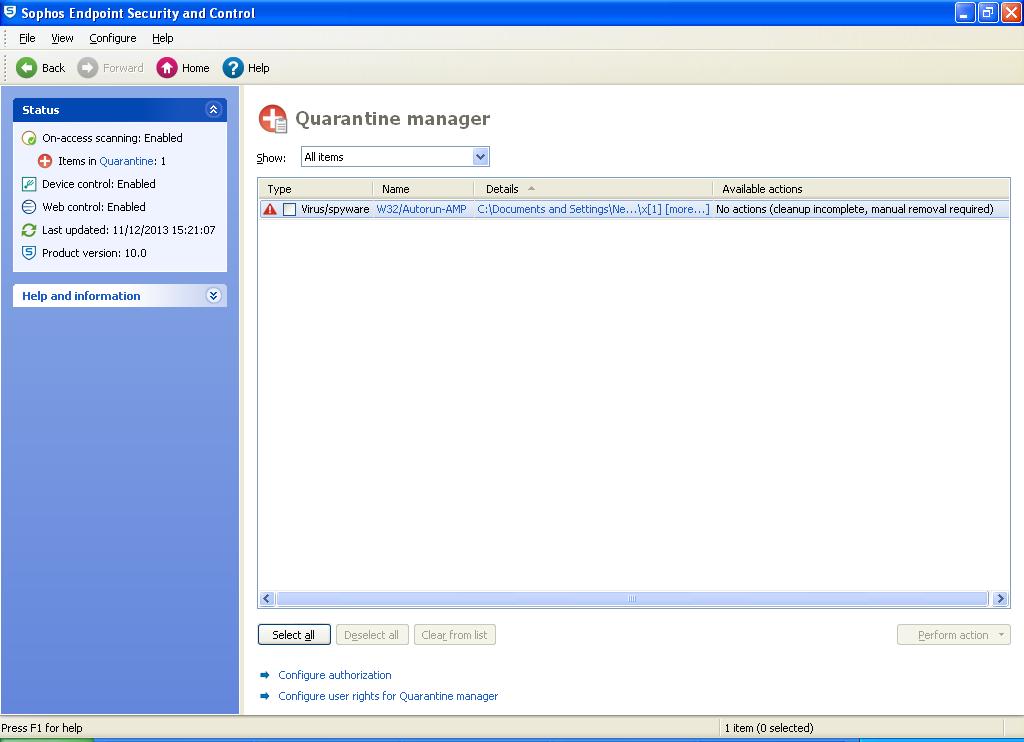Click the Sophos shield icon in the title bar
The height and width of the screenshot is (742, 1024).
pyautogui.click(x=10, y=12)
